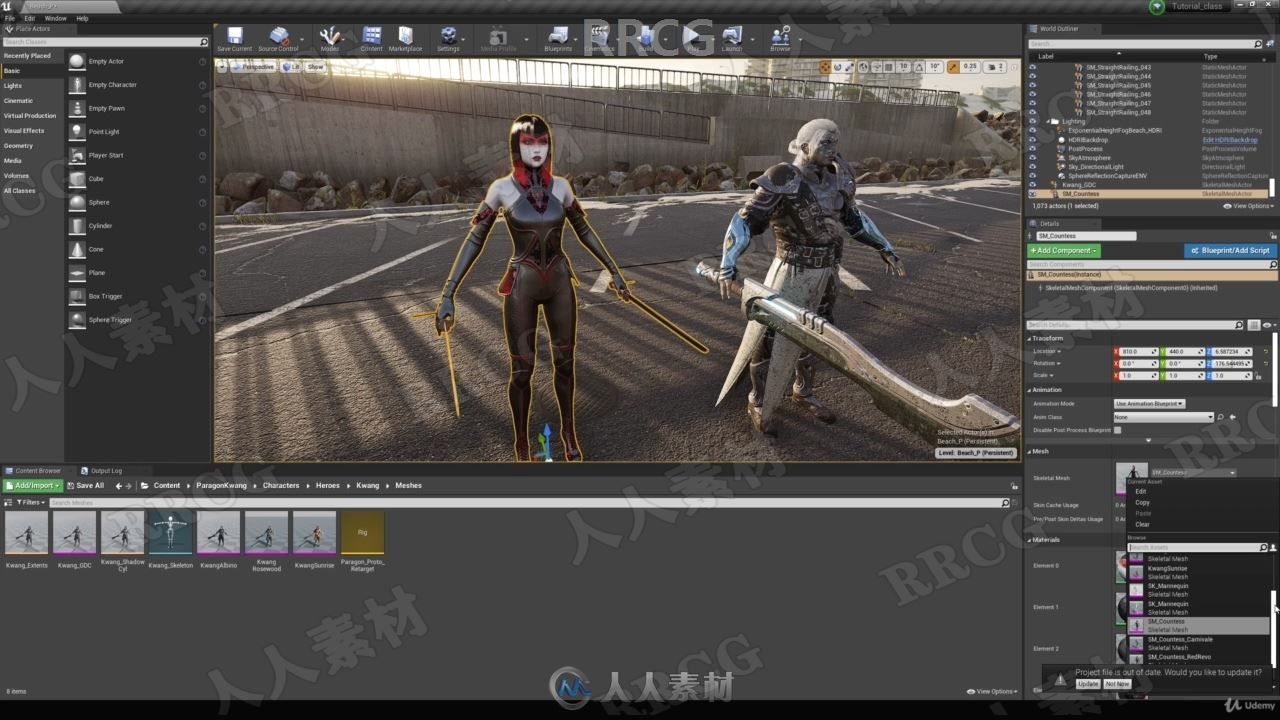This screenshot has height=720, width=1280.
Task: Open the File menu
Action: pyautogui.click(x=10, y=18)
